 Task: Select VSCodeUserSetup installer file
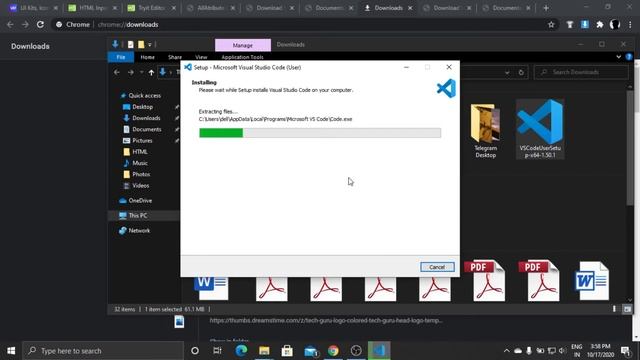point(540,129)
